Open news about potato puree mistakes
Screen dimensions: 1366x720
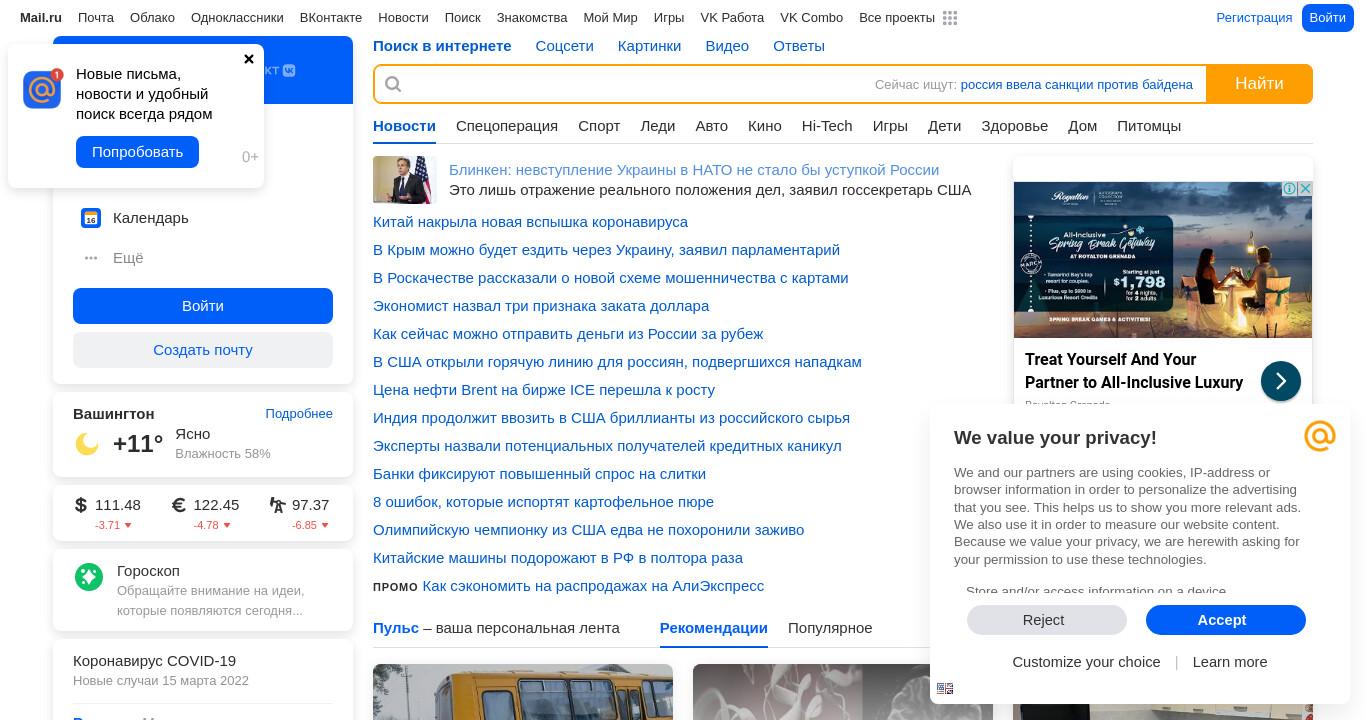[x=543, y=502]
